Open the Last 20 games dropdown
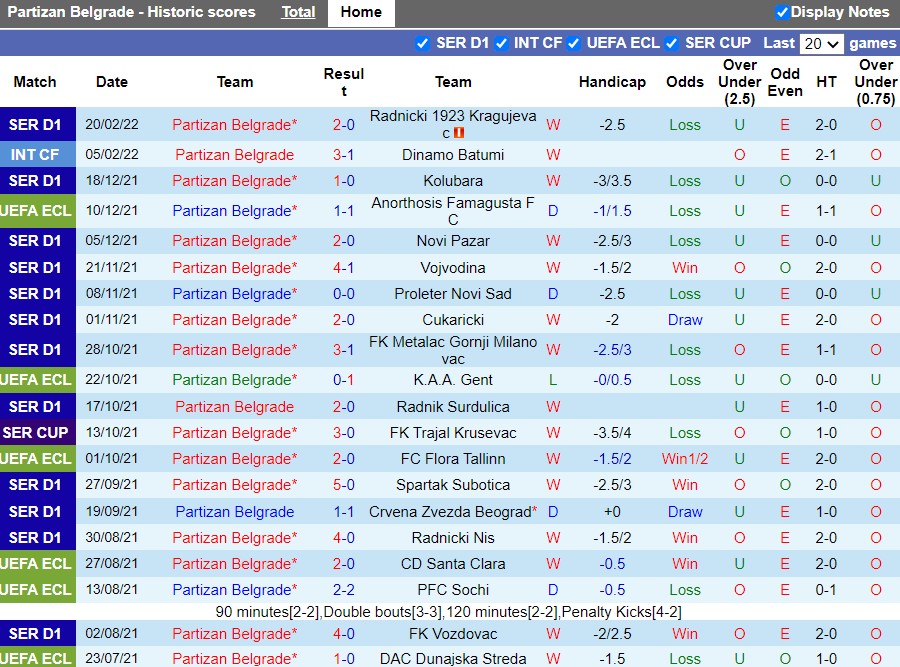Image resolution: width=900 pixels, height=667 pixels. [821, 44]
